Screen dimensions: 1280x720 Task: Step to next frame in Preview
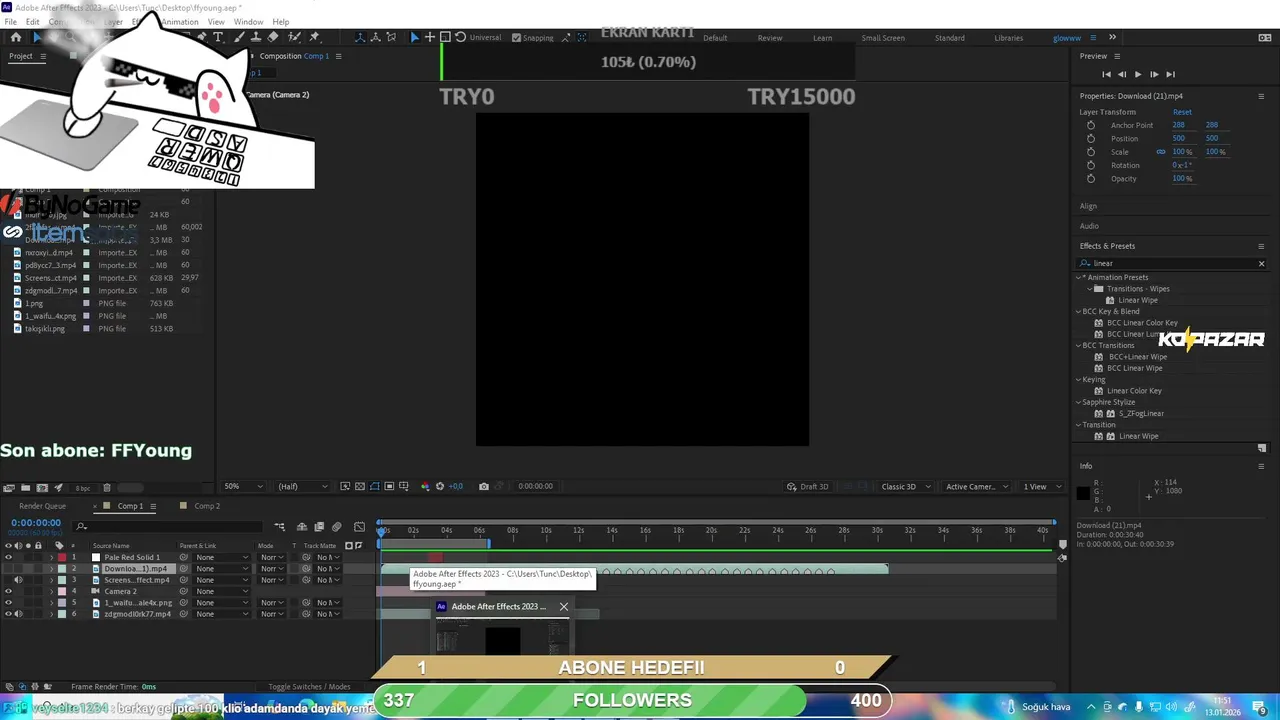coord(1154,74)
